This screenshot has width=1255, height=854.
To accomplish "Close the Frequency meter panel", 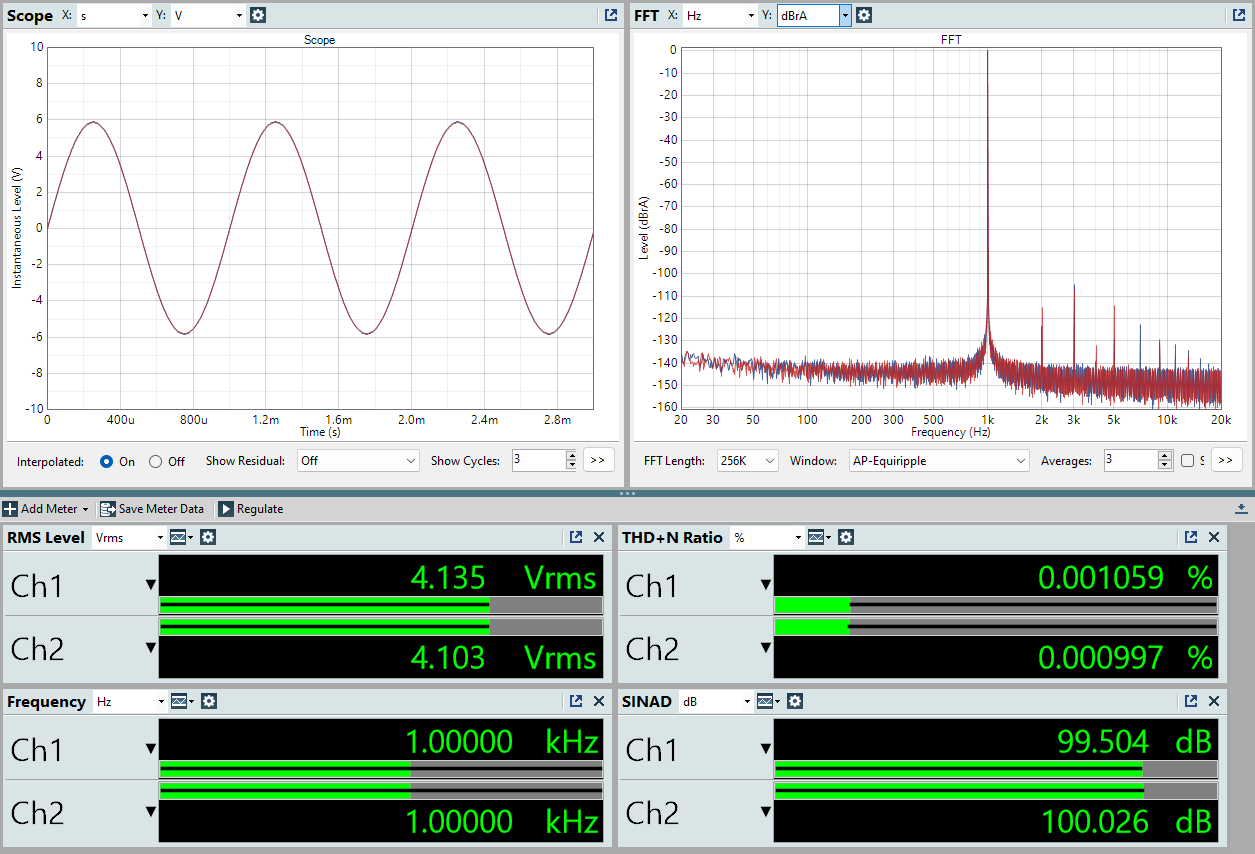I will coord(599,701).
